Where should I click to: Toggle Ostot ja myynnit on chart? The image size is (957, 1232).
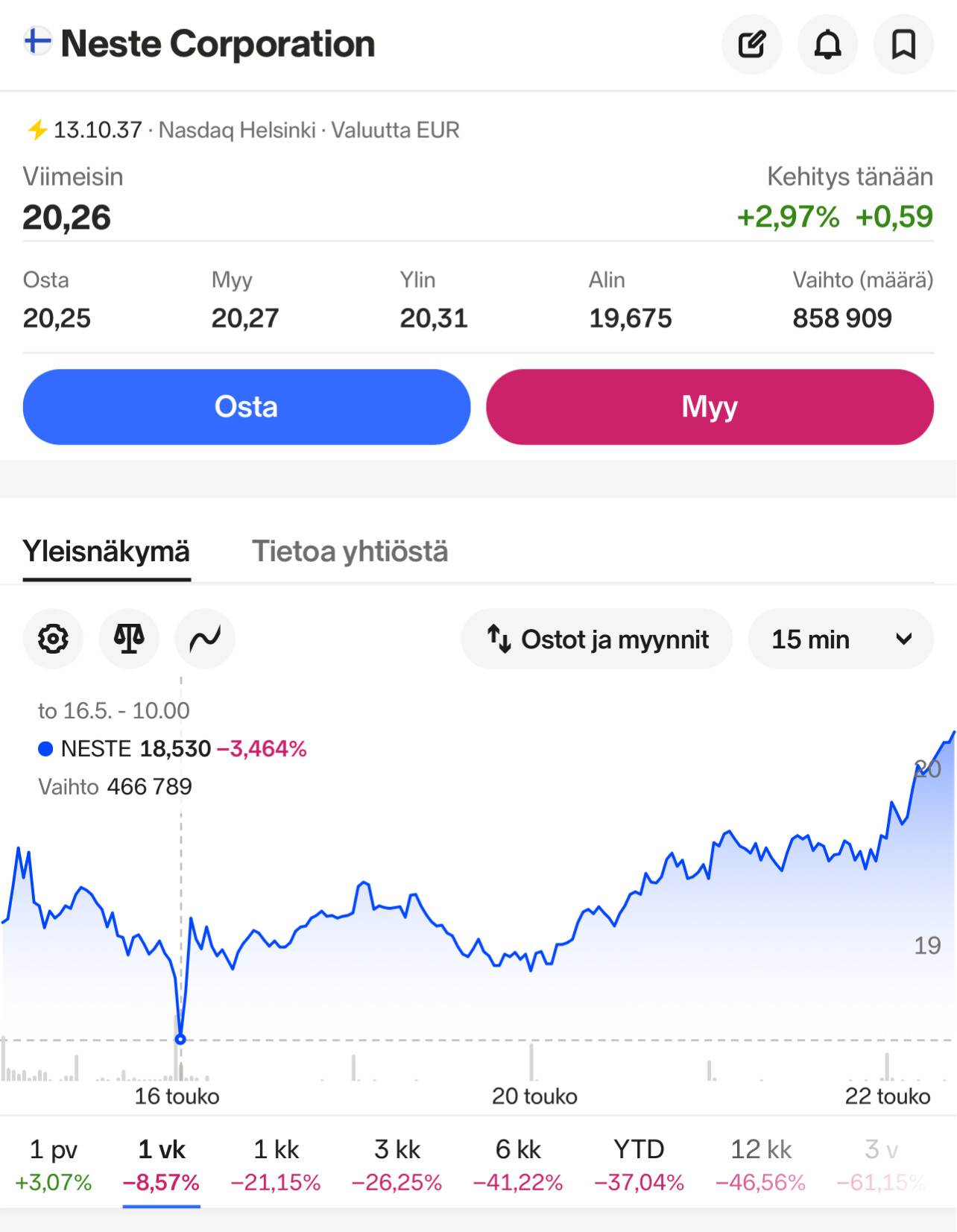pyautogui.click(x=597, y=639)
